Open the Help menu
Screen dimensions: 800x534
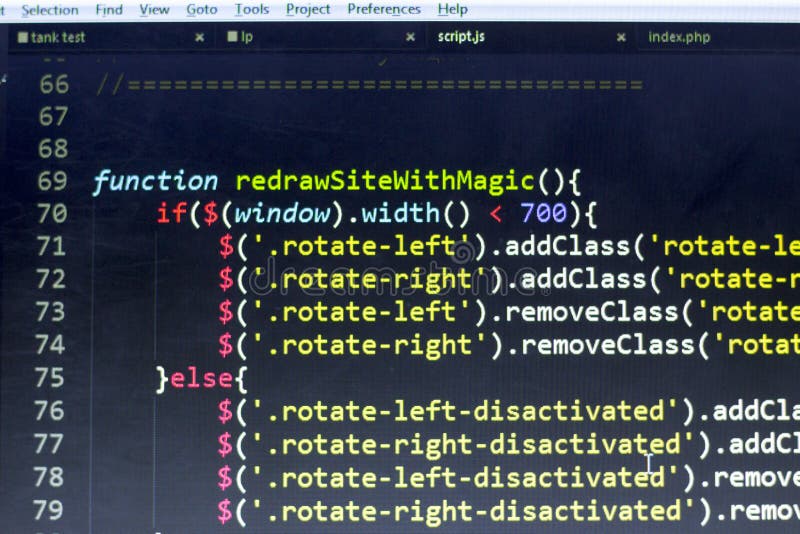452,9
